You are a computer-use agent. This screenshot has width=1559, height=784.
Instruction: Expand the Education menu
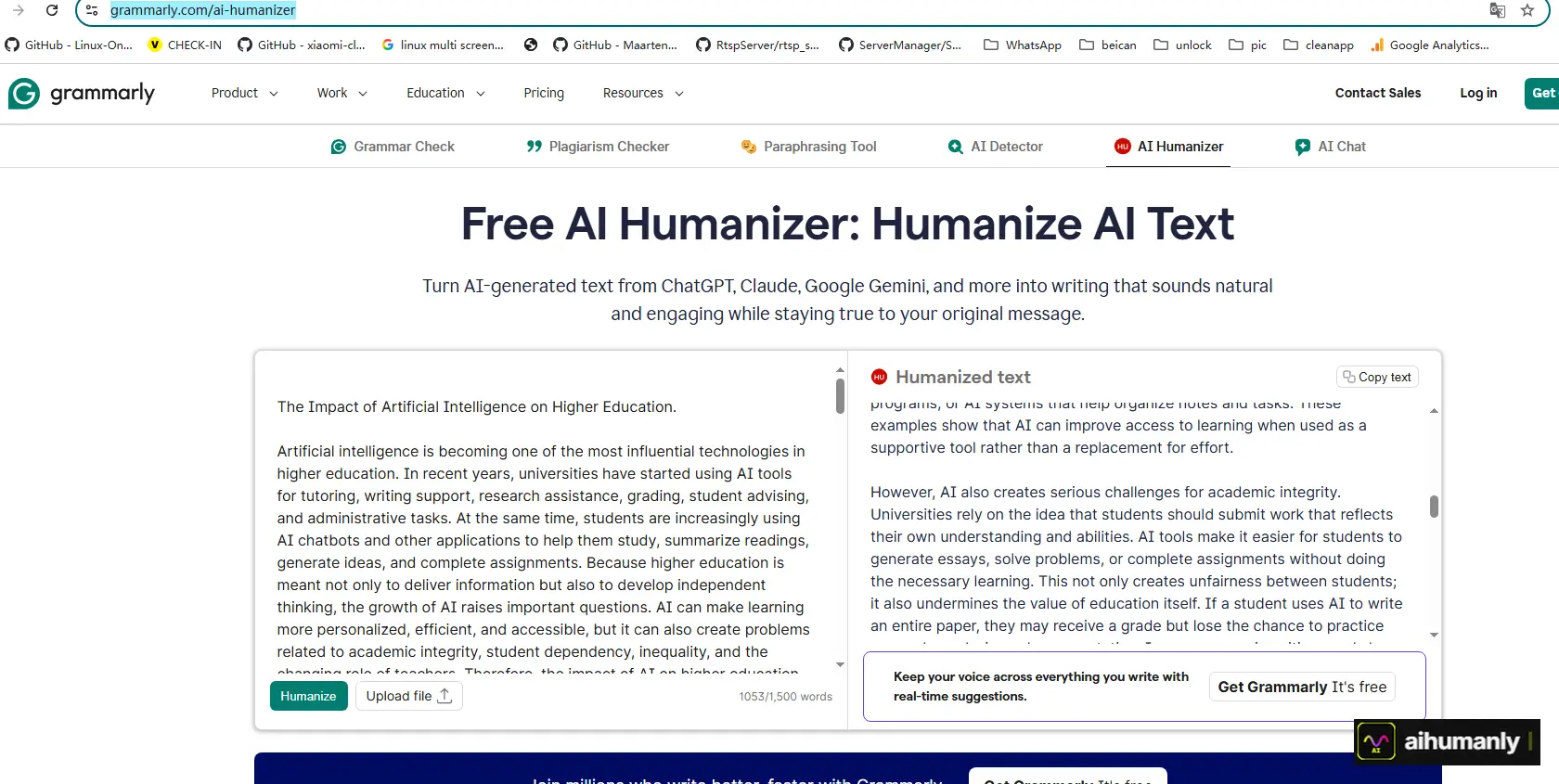[x=445, y=93]
